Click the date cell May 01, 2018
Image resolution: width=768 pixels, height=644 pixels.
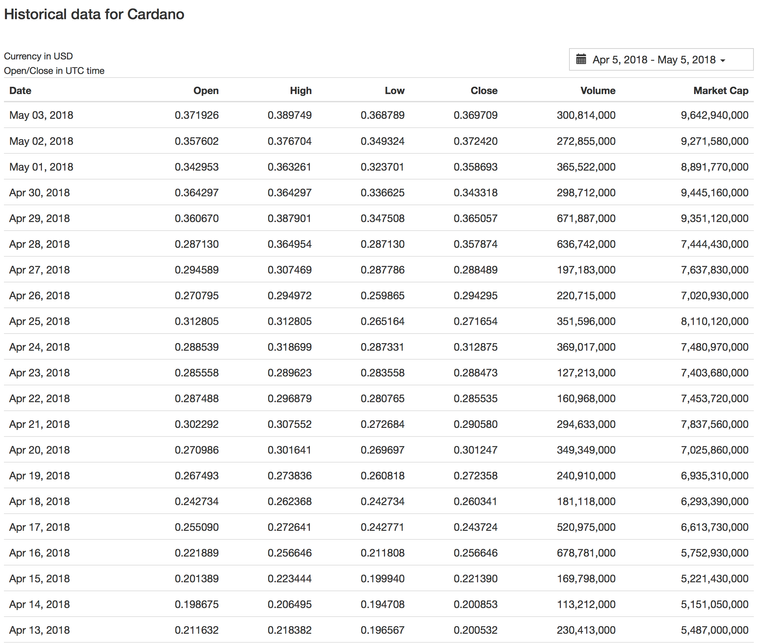coord(41,167)
